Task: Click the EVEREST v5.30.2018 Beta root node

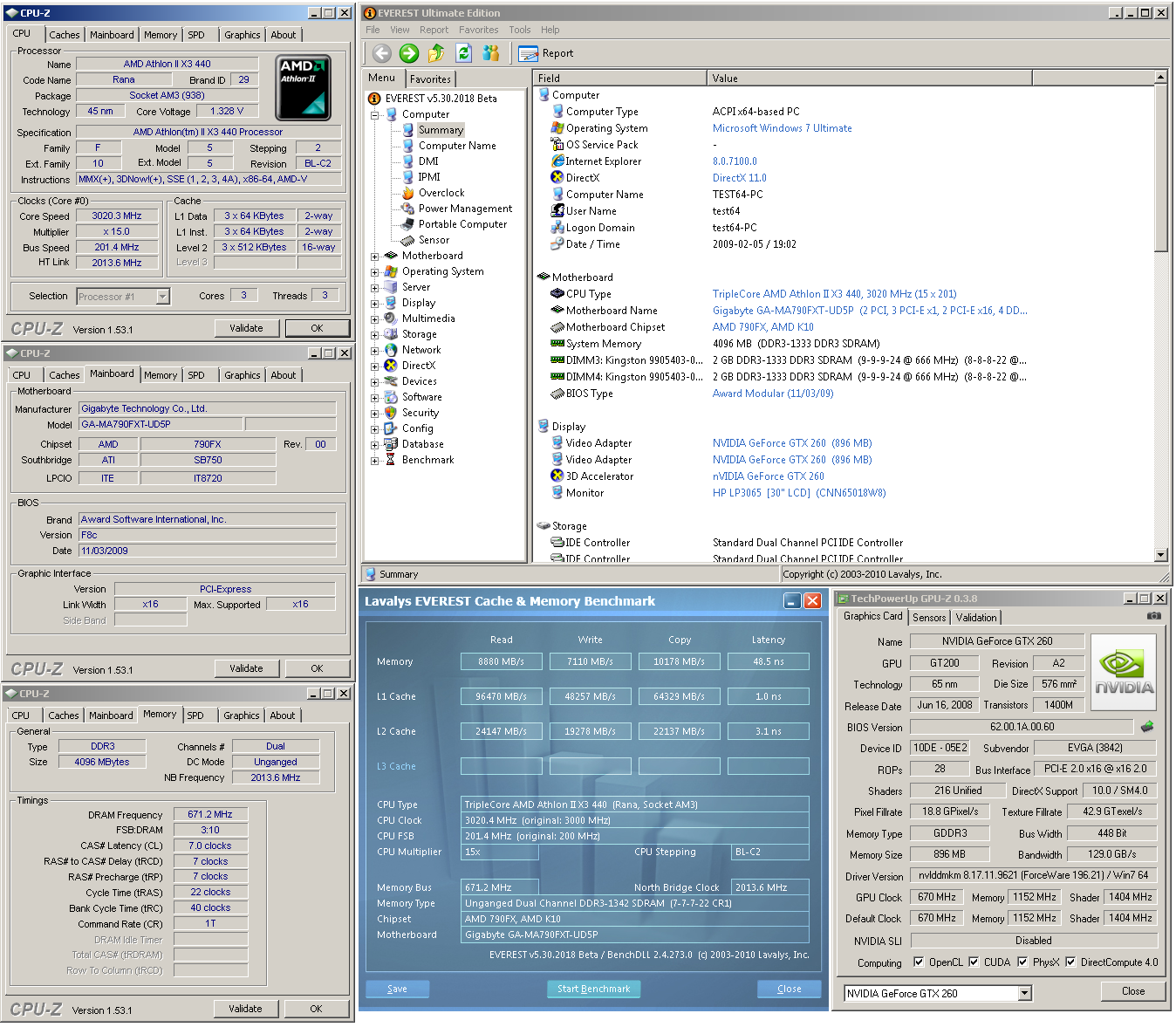Action: click(x=441, y=99)
